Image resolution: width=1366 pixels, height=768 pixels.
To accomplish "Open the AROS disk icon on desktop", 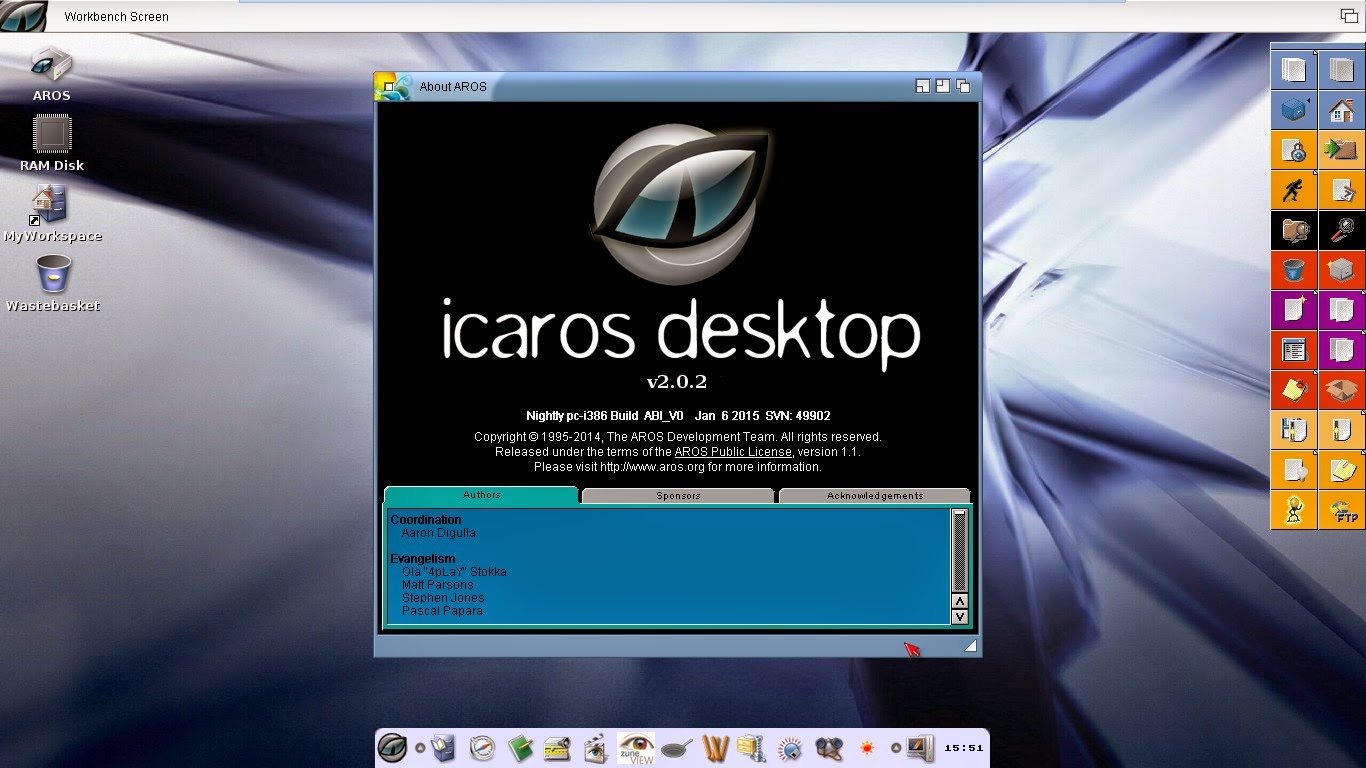I will coord(51,65).
